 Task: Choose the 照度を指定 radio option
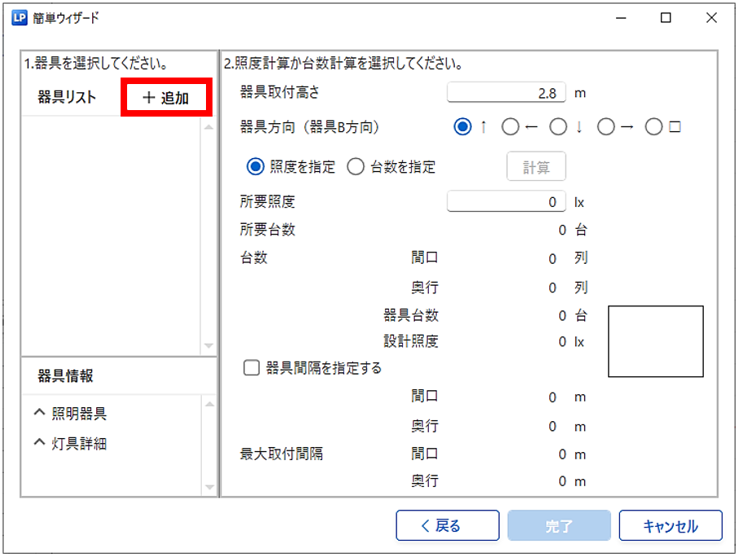(256, 167)
